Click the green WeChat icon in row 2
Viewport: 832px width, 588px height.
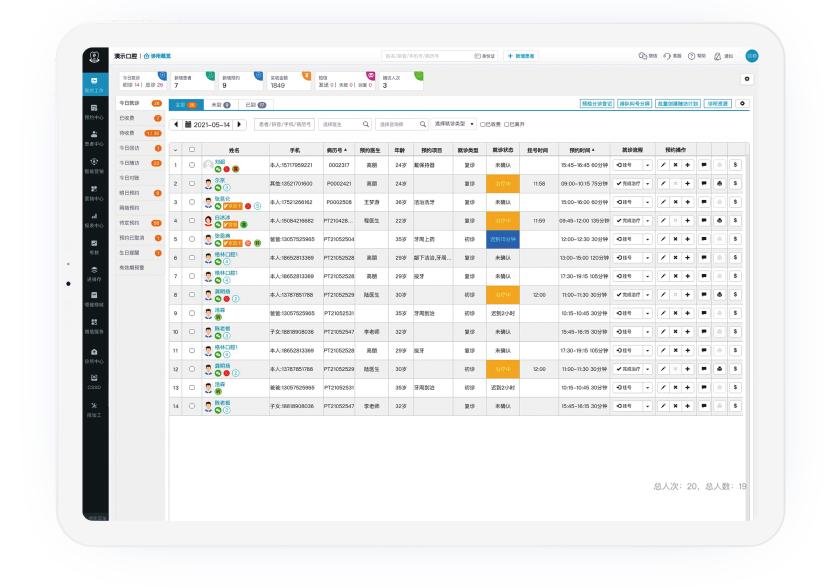coord(218,187)
